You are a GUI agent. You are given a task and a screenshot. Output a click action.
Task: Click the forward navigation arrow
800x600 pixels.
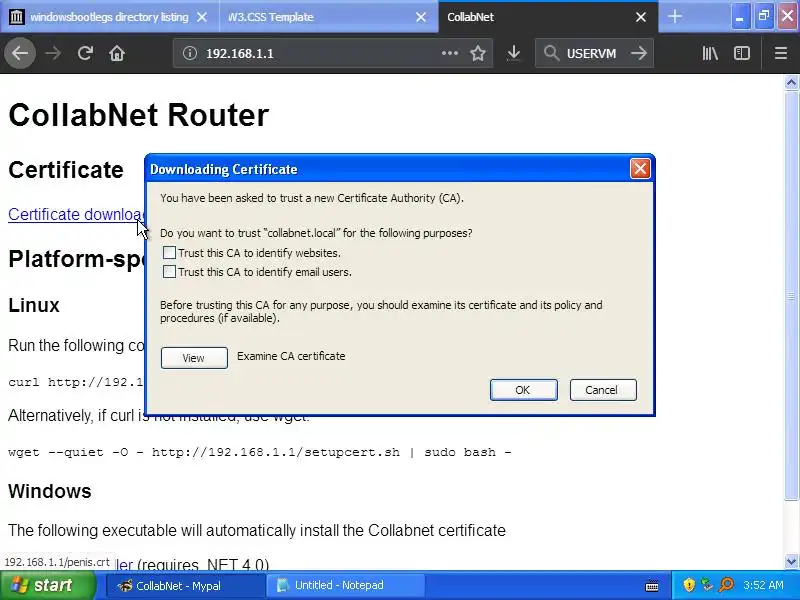pyautogui.click(x=53, y=53)
